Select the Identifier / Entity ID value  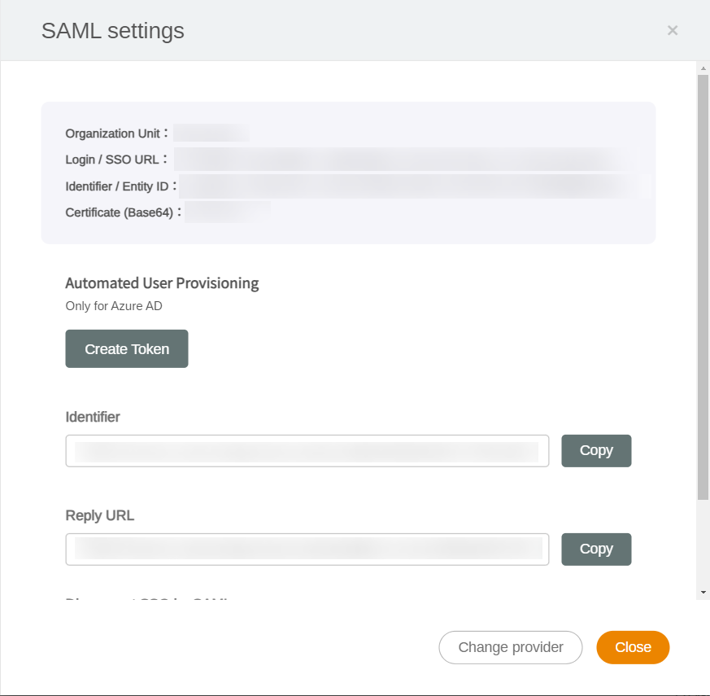tap(410, 186)
